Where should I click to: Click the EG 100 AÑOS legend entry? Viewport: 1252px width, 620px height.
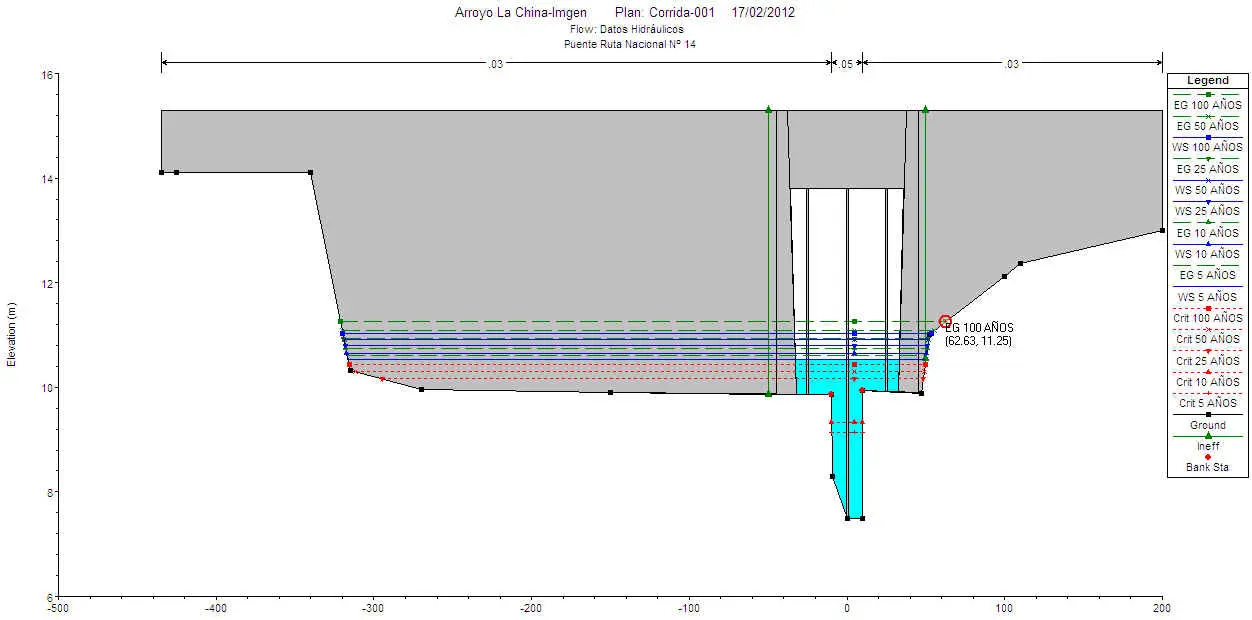point(1207,104)
